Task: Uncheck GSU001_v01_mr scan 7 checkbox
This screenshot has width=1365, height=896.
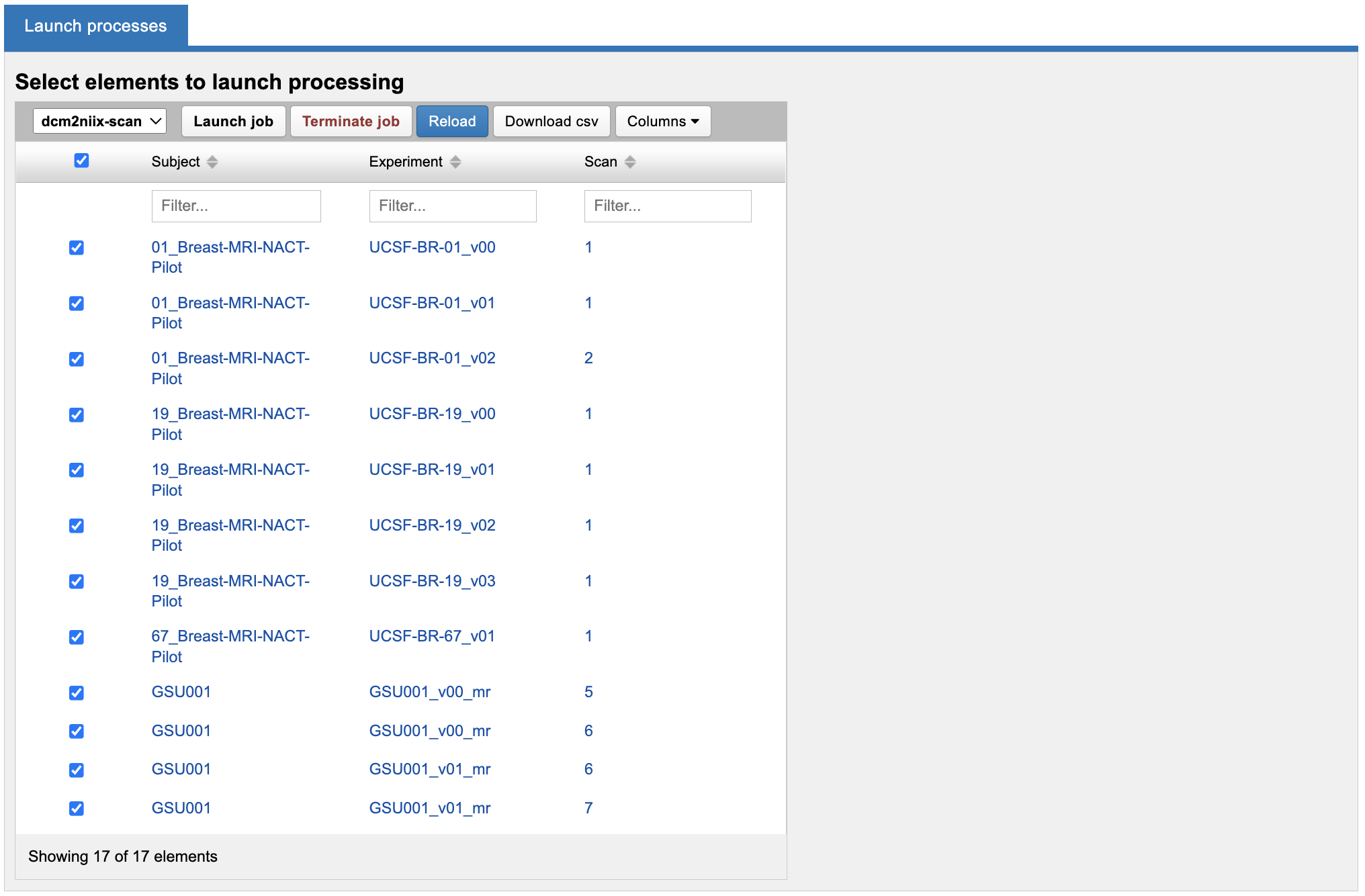Action: coord(77,809)
